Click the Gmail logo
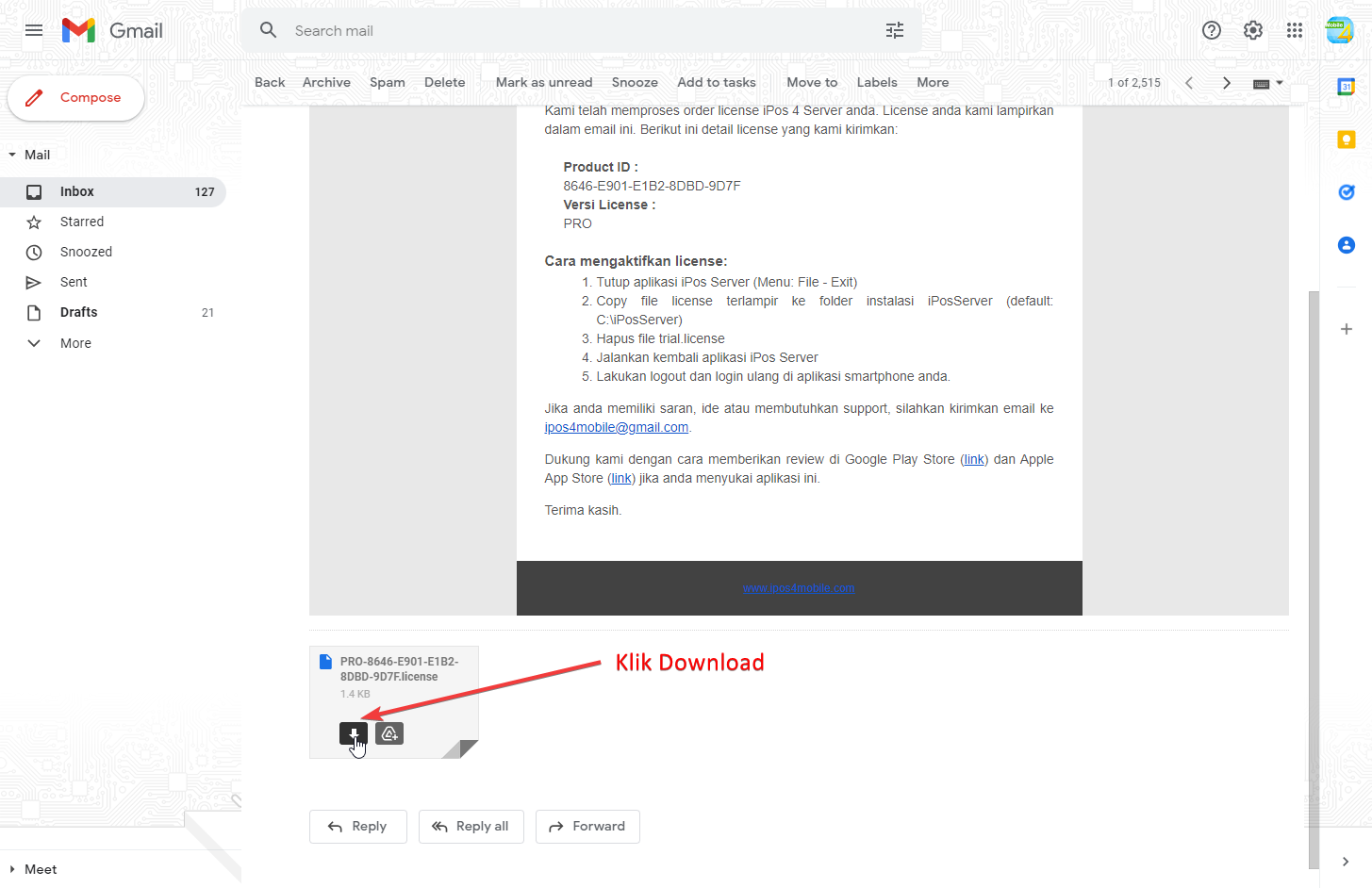 click(x=112, y=30)
